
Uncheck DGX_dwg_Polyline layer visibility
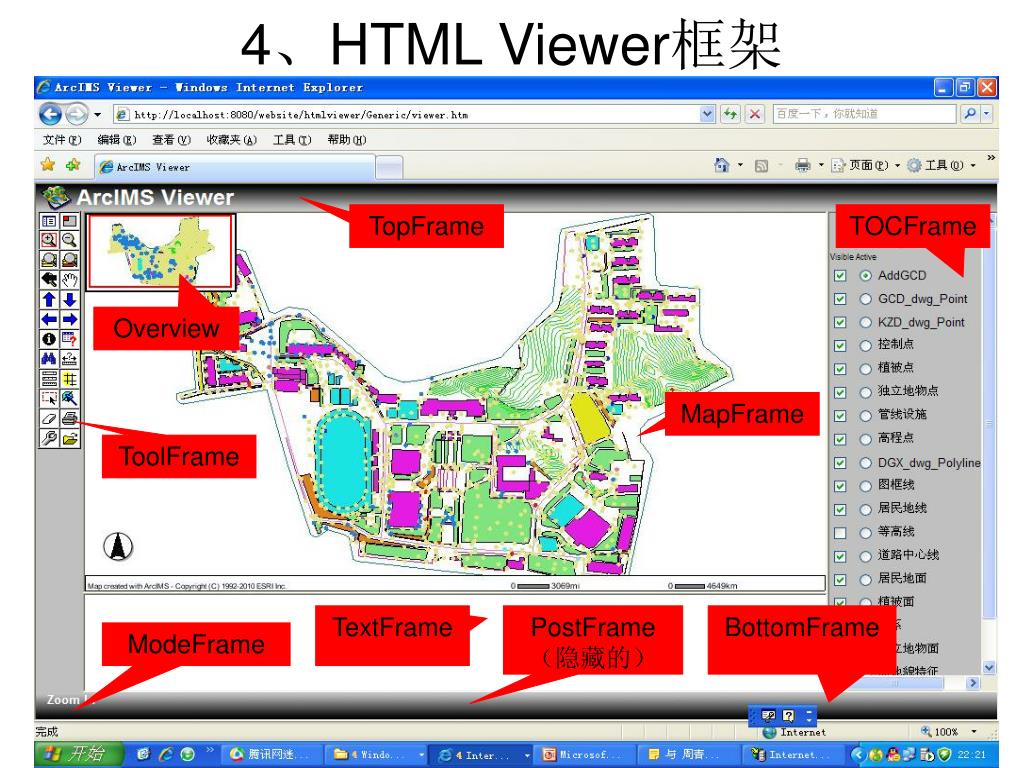(840, 463)
